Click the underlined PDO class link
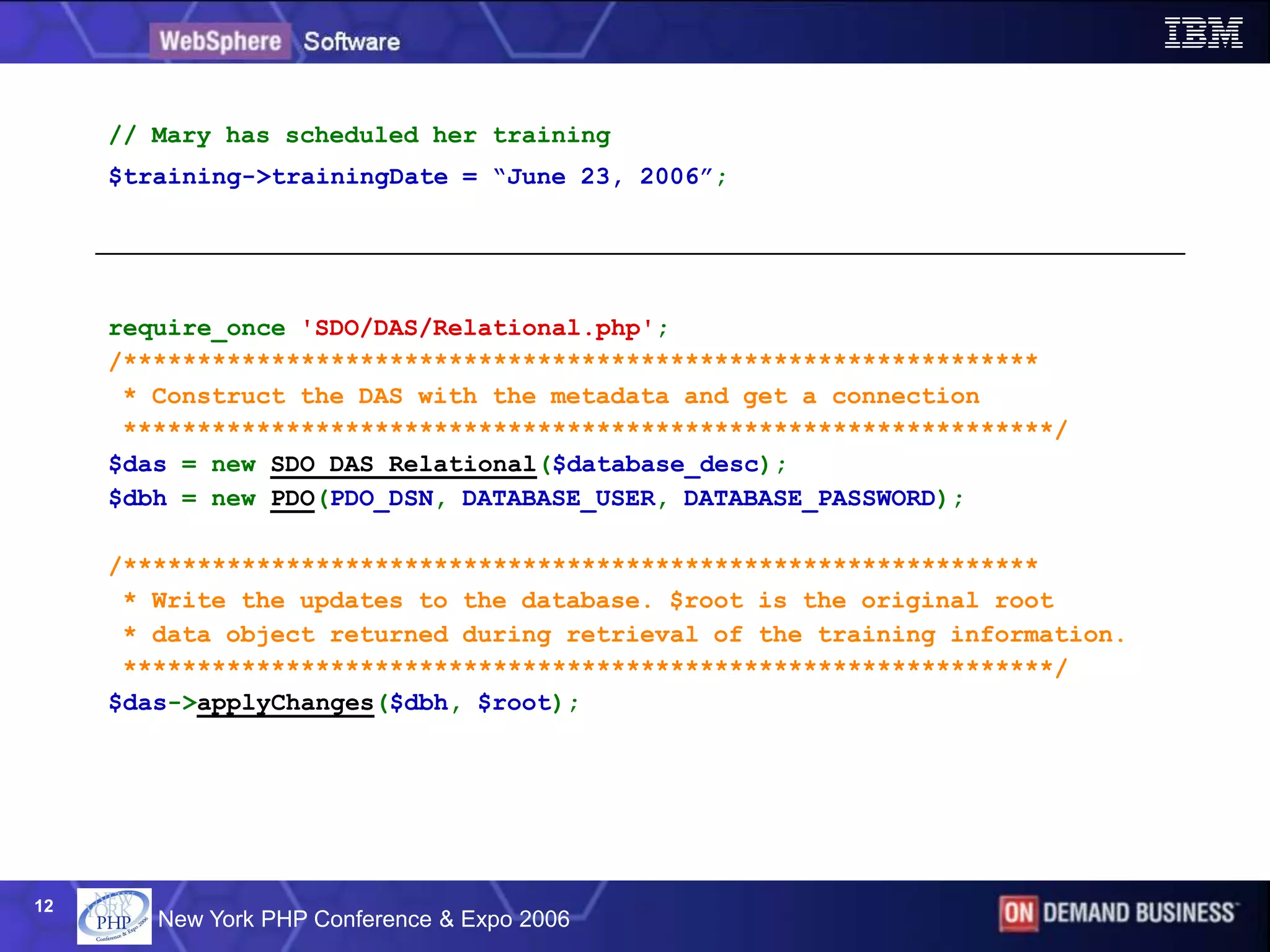This screenshot has height=952, width=1270. tap(293, 499)
